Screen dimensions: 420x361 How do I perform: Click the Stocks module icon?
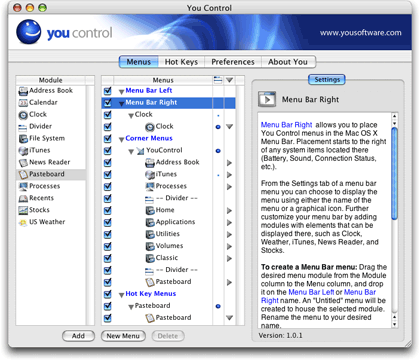tap(23, 210)
